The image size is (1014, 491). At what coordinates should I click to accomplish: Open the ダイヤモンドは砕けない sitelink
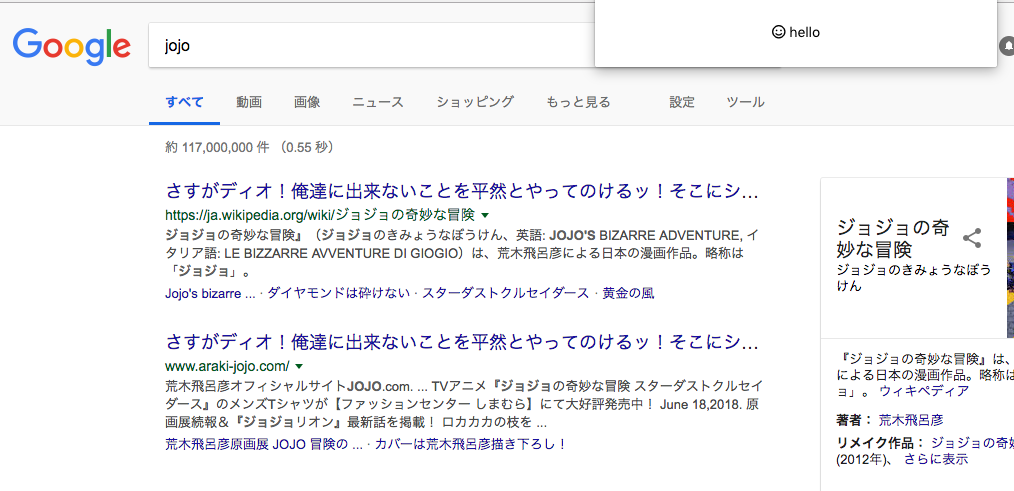pyautogui.click(x=338, y=294)
